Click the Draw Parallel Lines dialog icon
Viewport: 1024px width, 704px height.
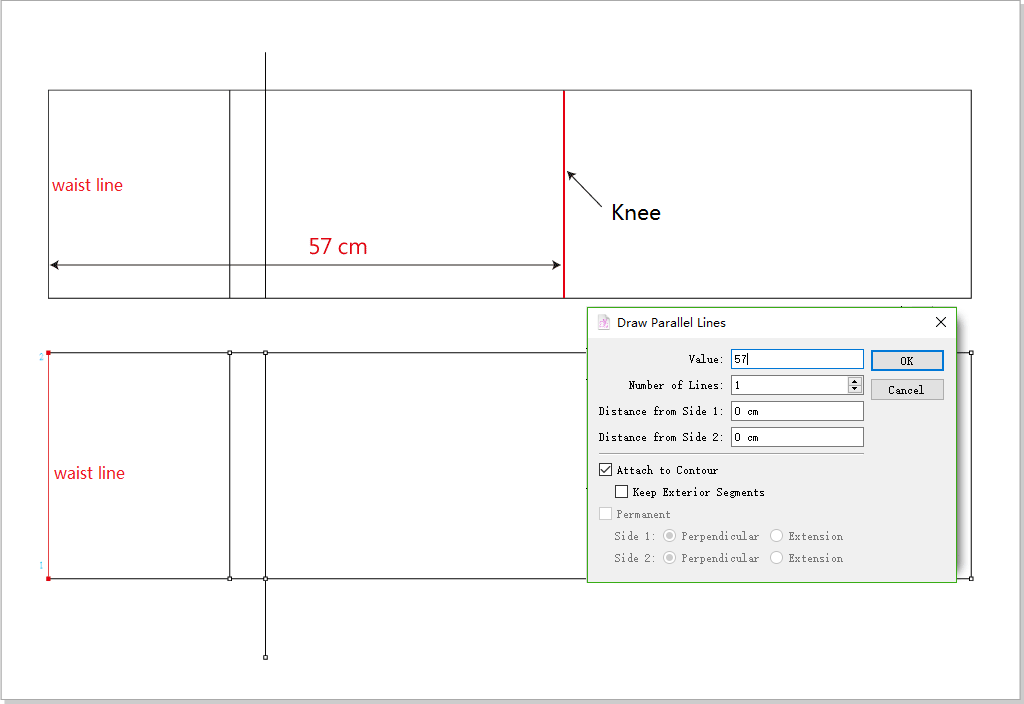pos(604,323)
